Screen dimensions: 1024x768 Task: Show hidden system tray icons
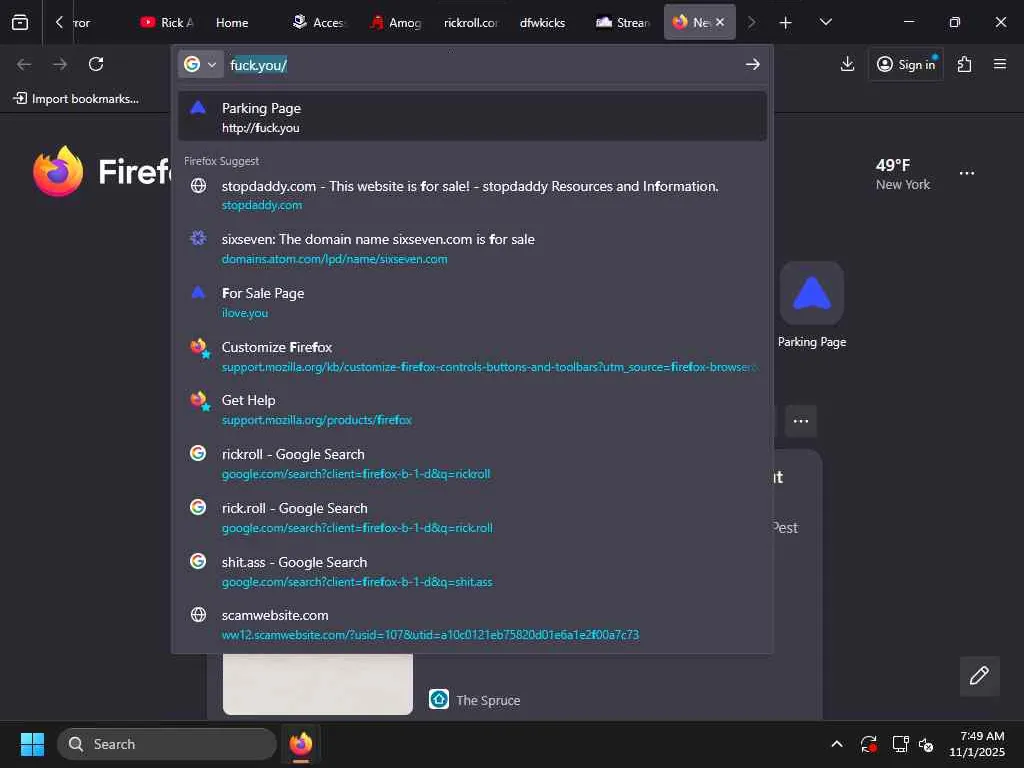point(837,744)
